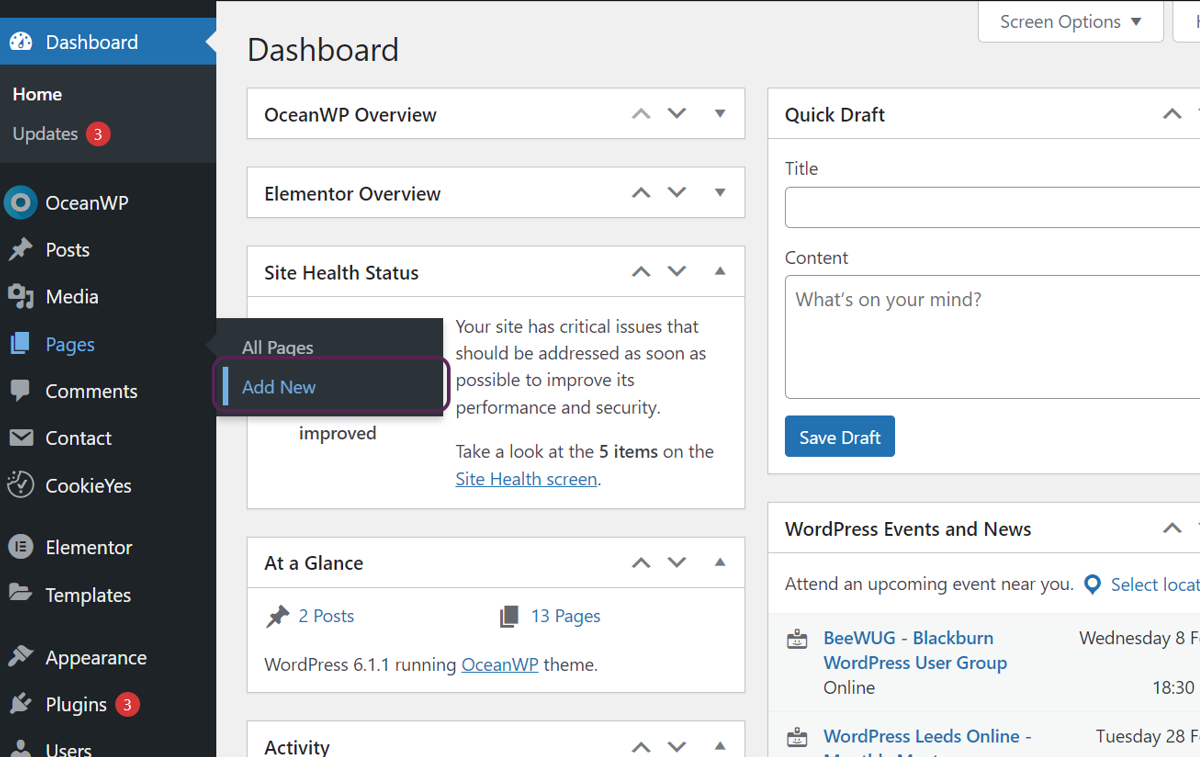Click Select location link in Events
This screenshot has height=757, width=1200.
tap(1155, 585)
